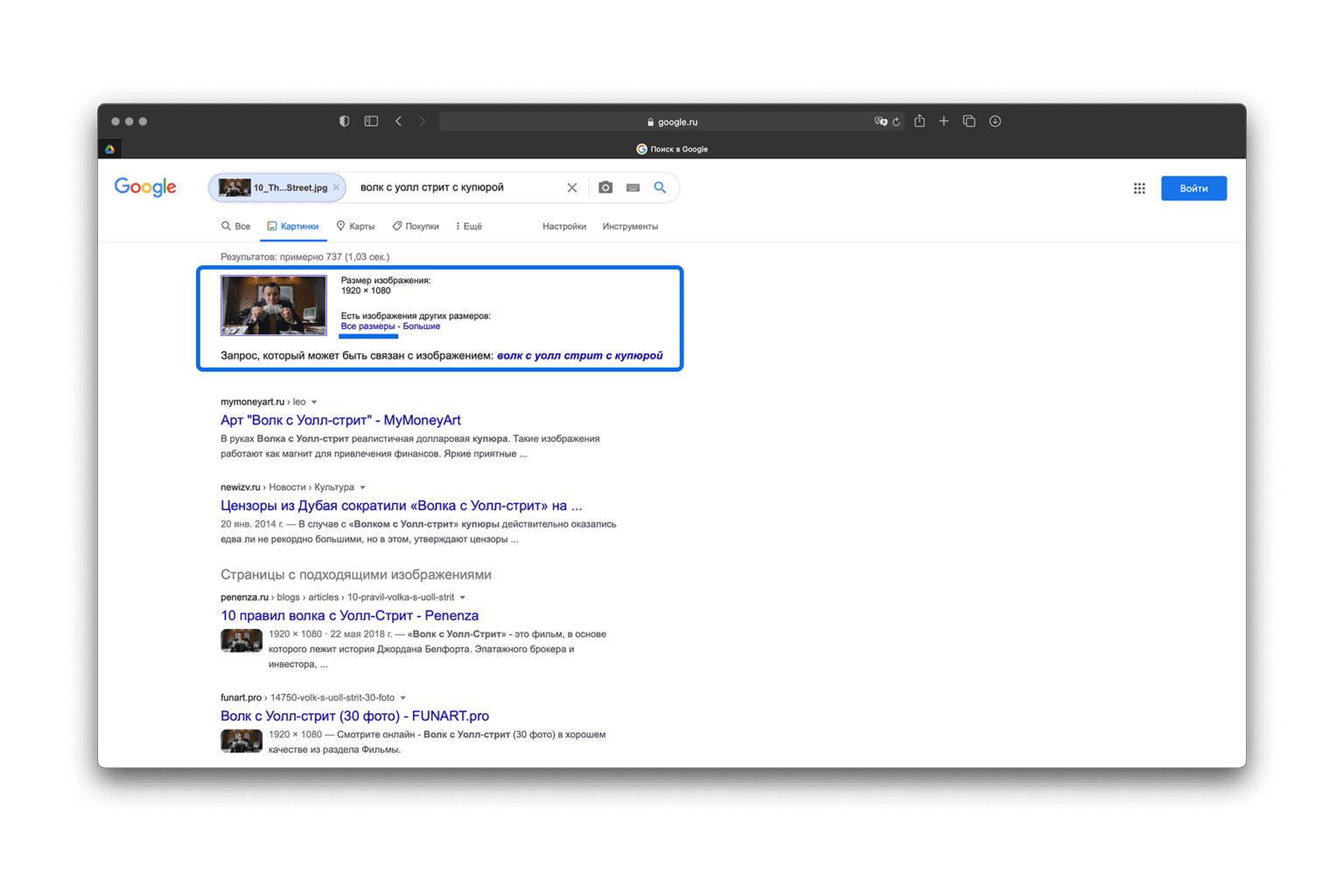Open the on-screen keyboard icon in search bar
Screen dimensions: 1344x896
pyautogui.click(x=633, y=187)
